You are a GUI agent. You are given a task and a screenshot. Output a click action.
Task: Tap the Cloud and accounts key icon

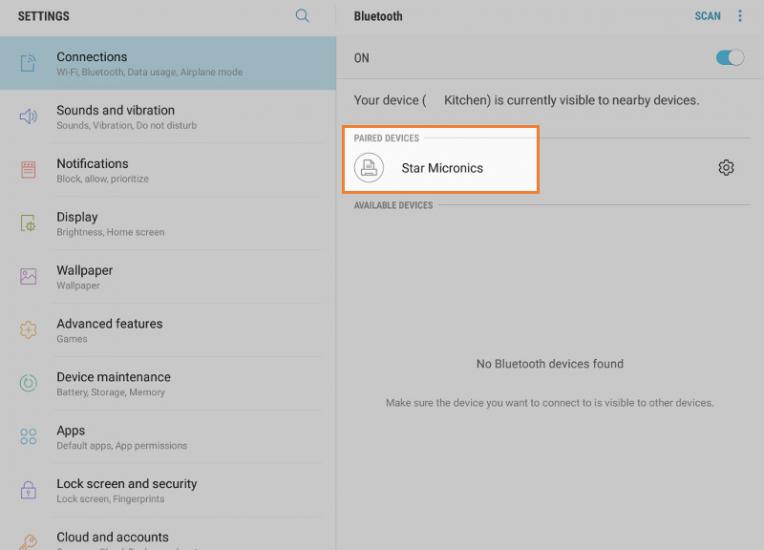(x=28, y=542)
